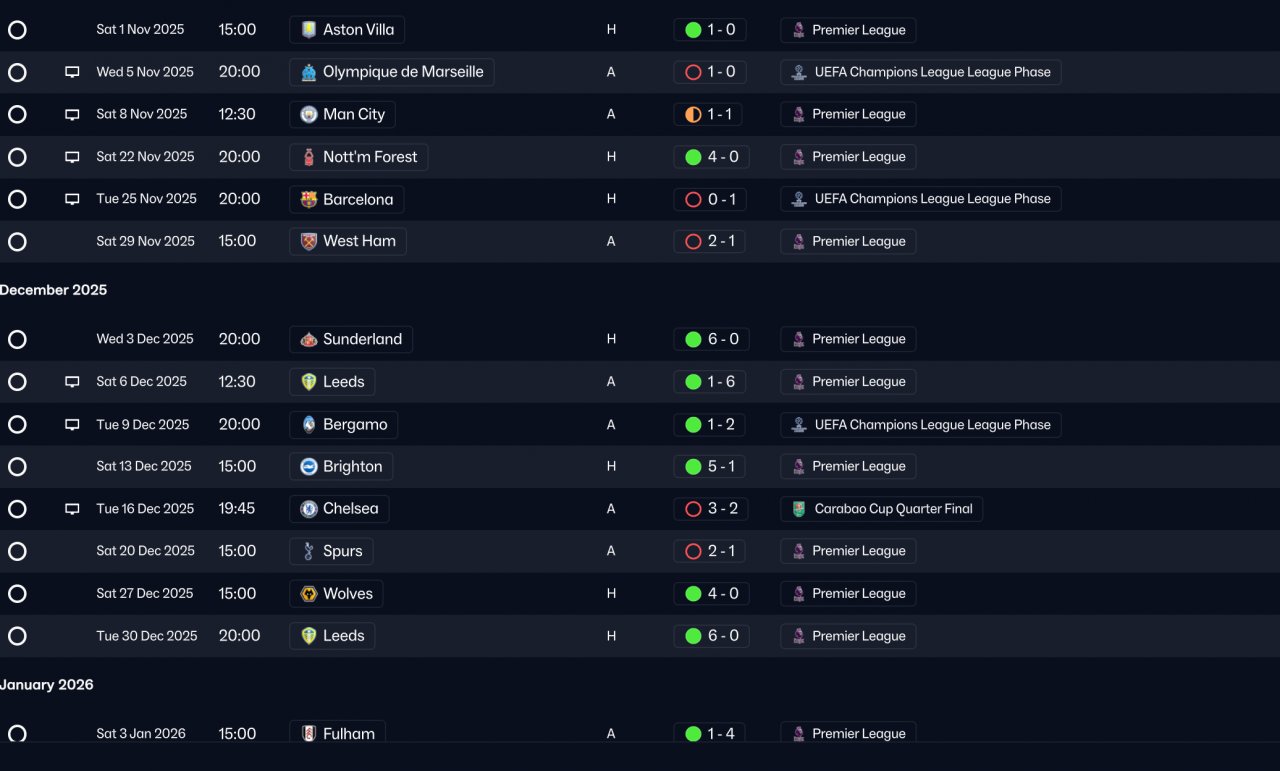Click the Carabao Cup competition icon
Viewport: 1280px width, 771px height.
click(798, 509)
